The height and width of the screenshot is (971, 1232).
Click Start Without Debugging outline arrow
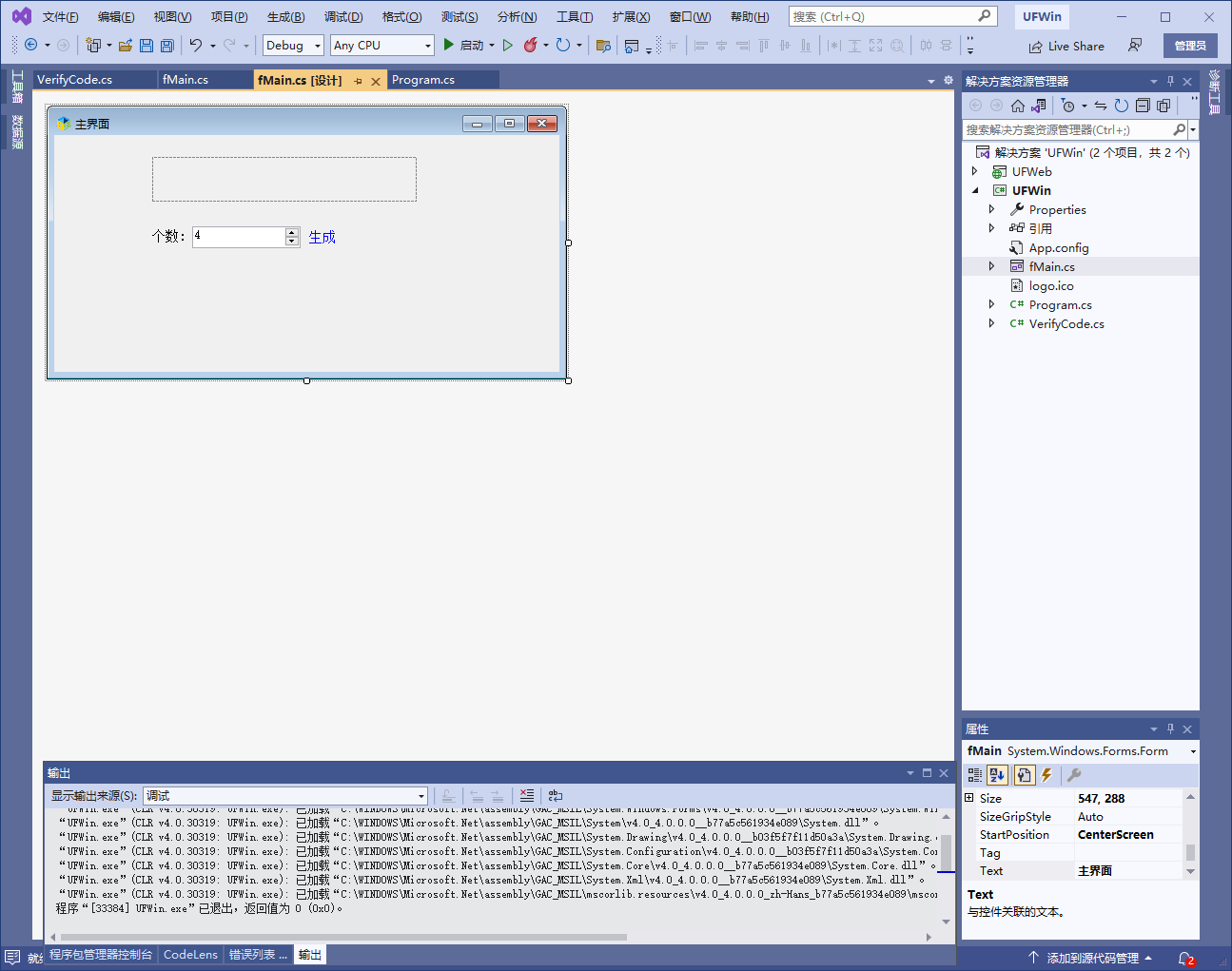508,45
